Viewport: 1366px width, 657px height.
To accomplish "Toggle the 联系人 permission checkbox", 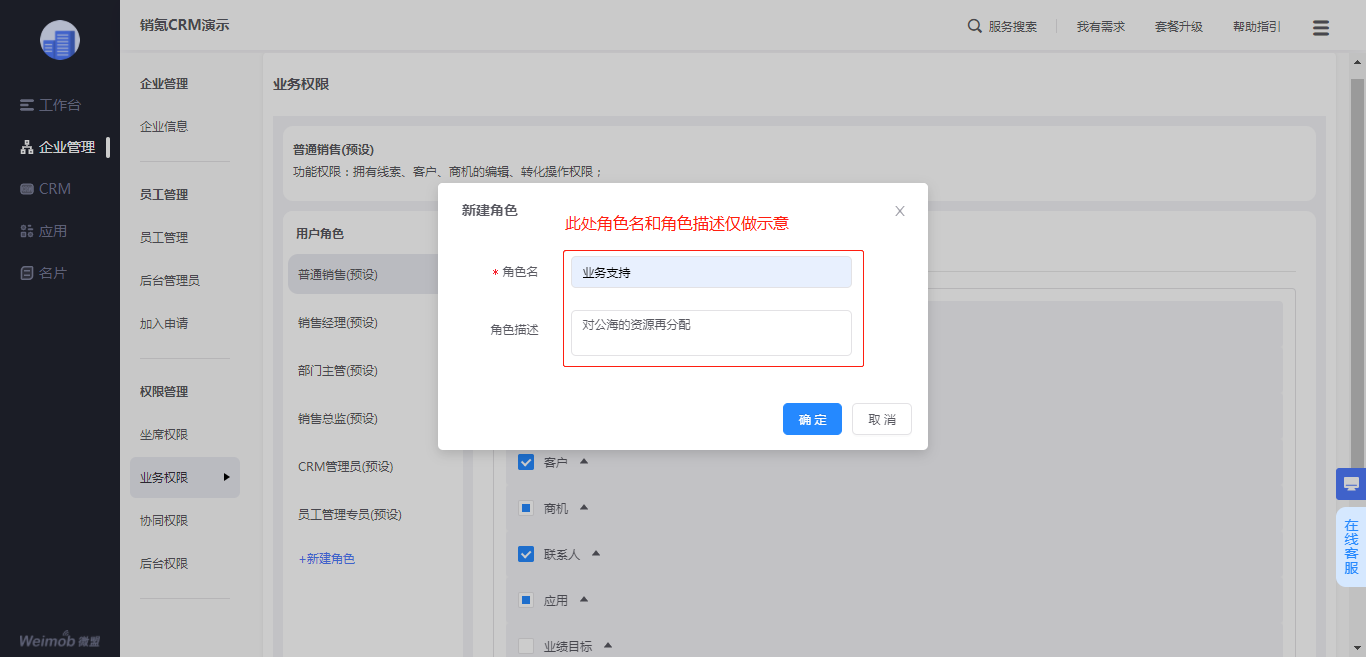I will pyautogui.click(x=526, y=554).
